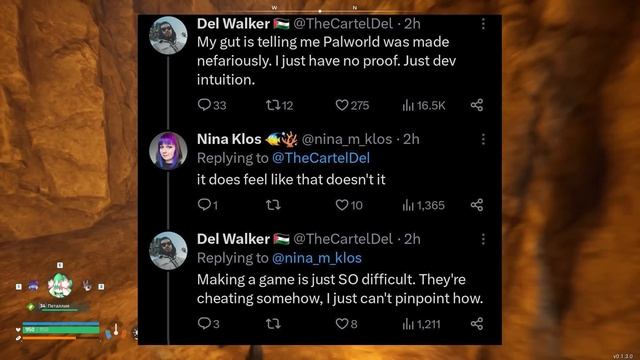Screen dimensions: 640x360
Task: Expand more options on the last Del Walker reply
Action: pyautogui.click(x=483, y=239)
